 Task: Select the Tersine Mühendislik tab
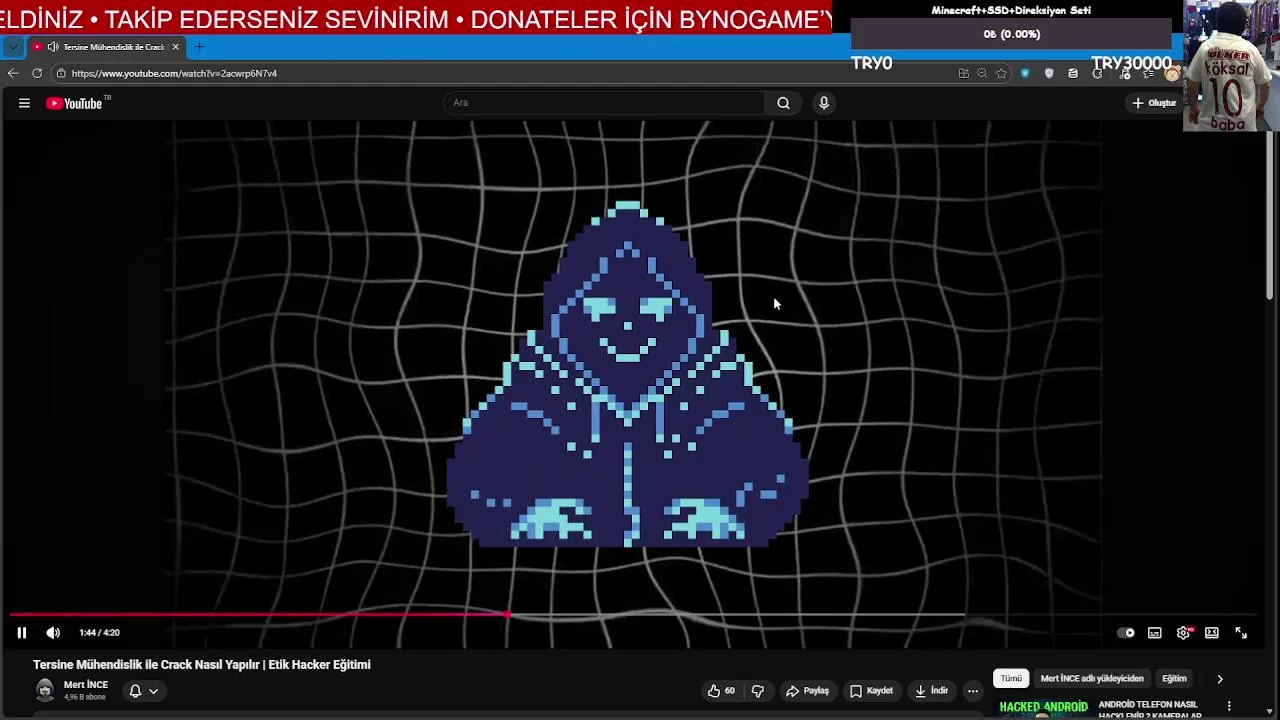[106, 47]
